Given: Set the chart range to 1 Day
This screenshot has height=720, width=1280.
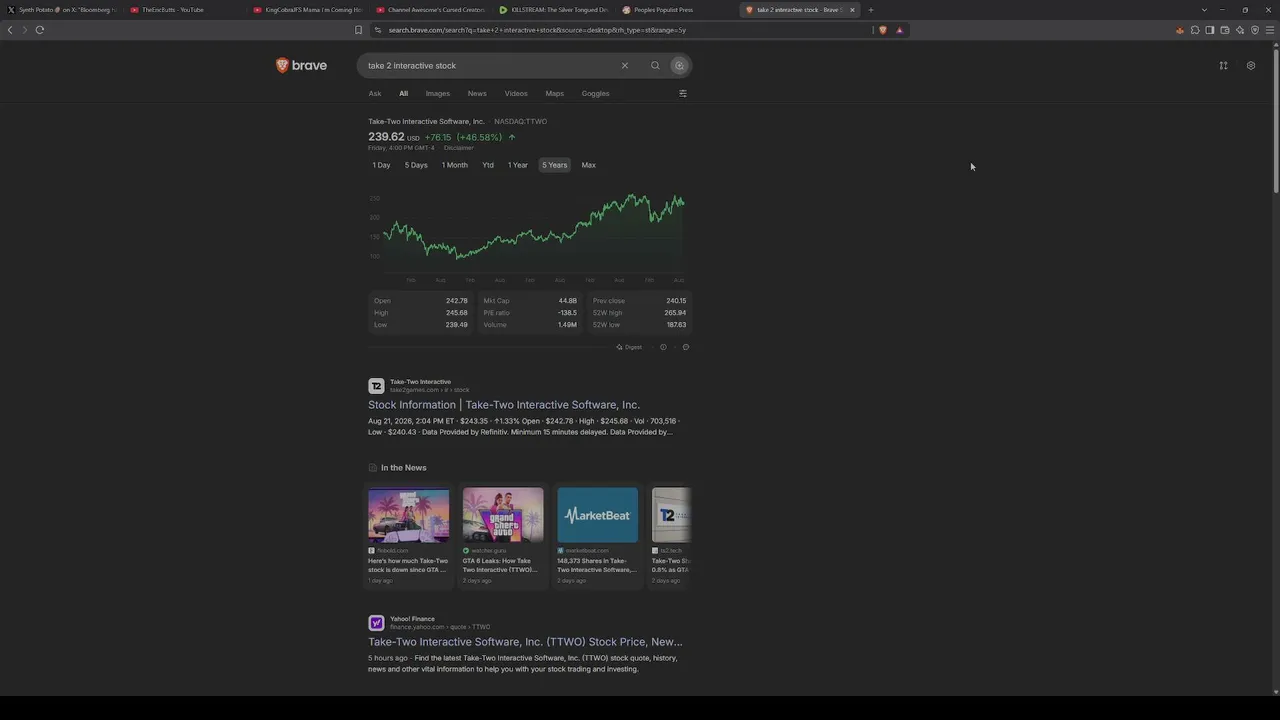Looking at the screenshot, I should point(382,165).
